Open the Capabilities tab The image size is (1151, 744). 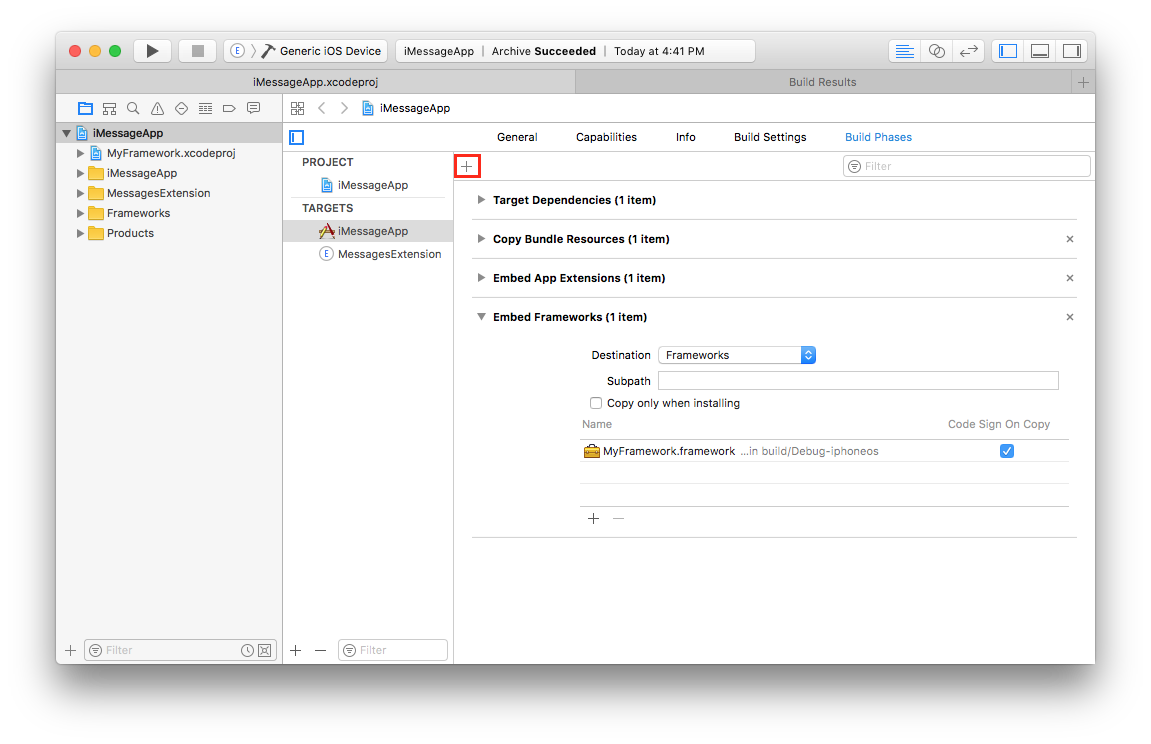click(x=606, y=137)
